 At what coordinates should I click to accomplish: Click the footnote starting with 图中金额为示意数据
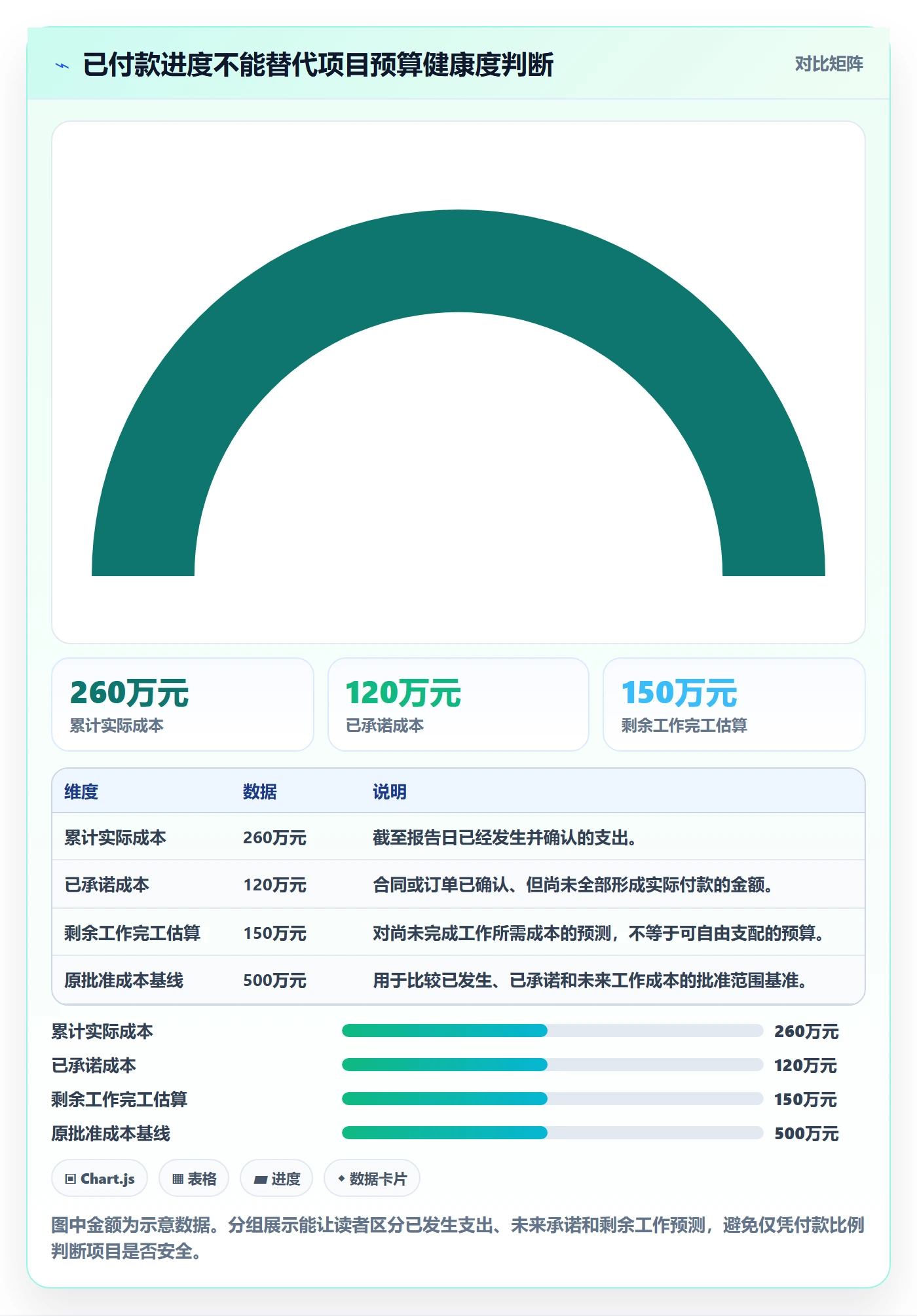pyautogui.click(x=458, y=1237)
